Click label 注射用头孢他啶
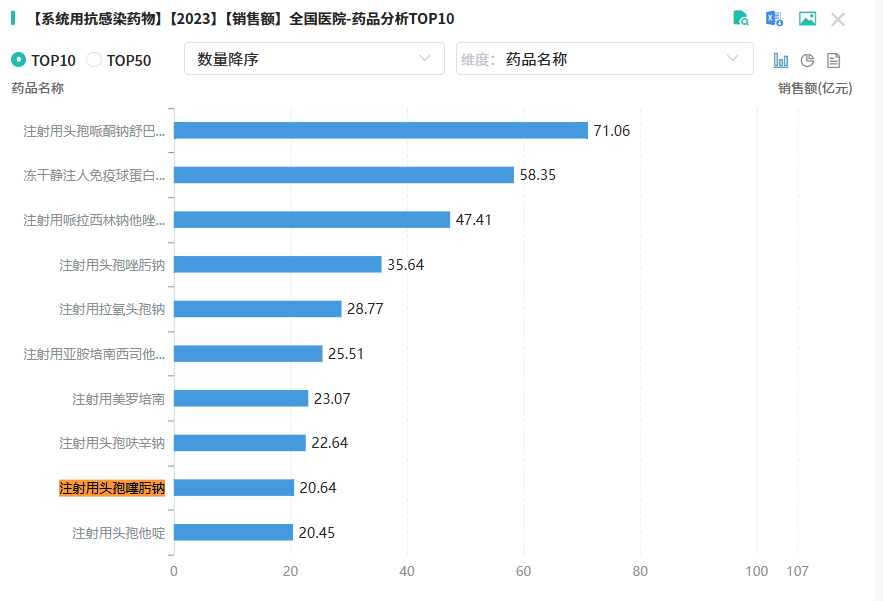 [118, 533]
